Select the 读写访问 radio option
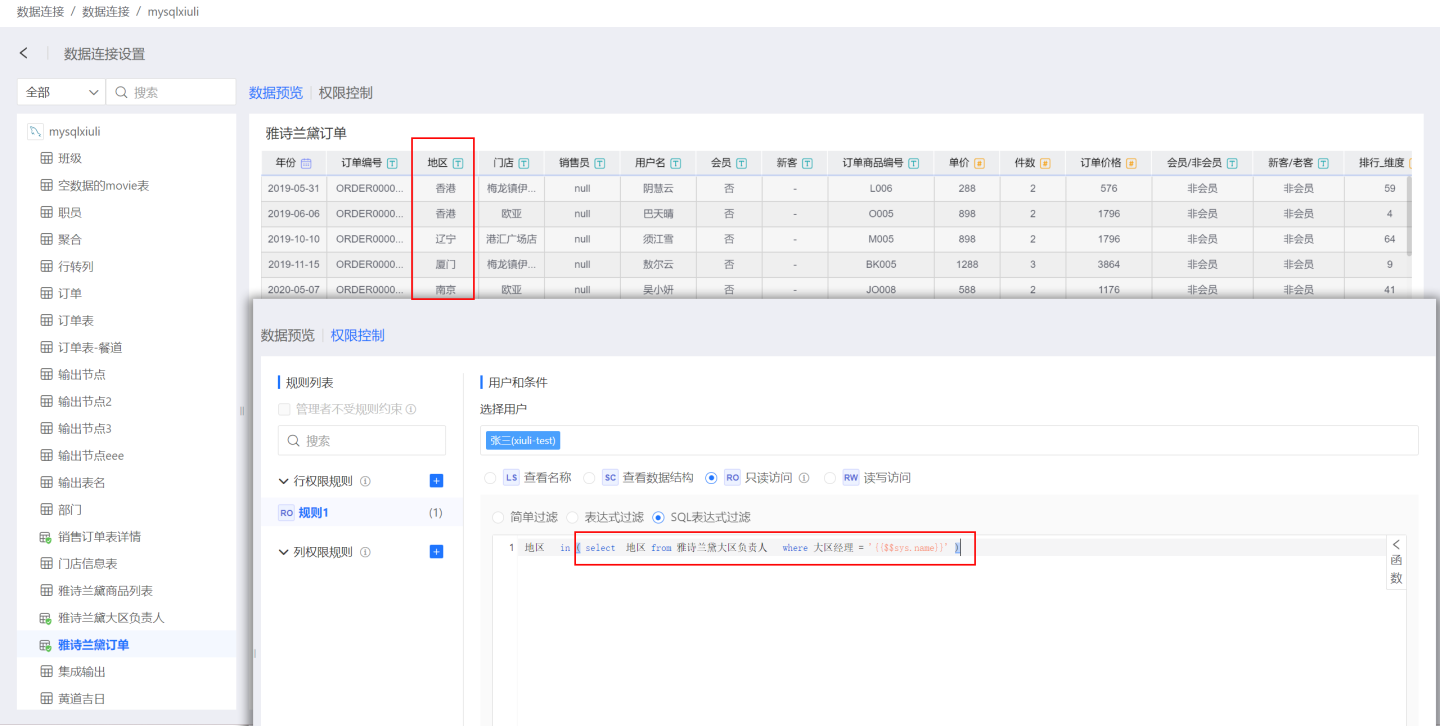 point(829,478)
